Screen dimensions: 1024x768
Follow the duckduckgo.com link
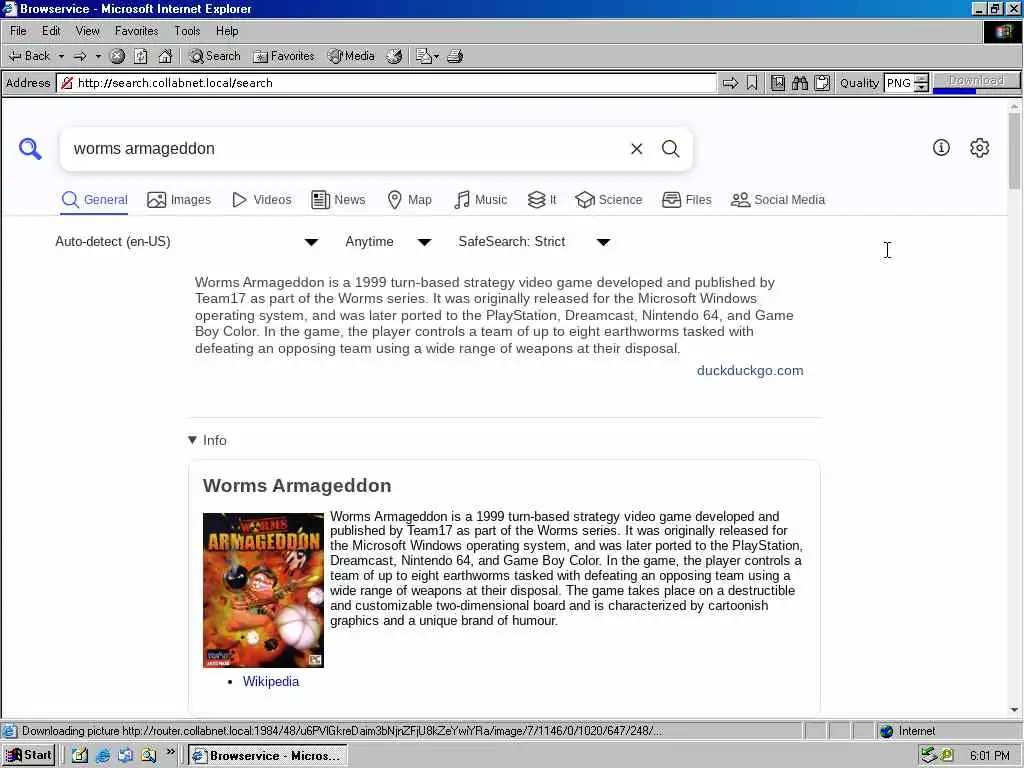[x=750, y=370]
